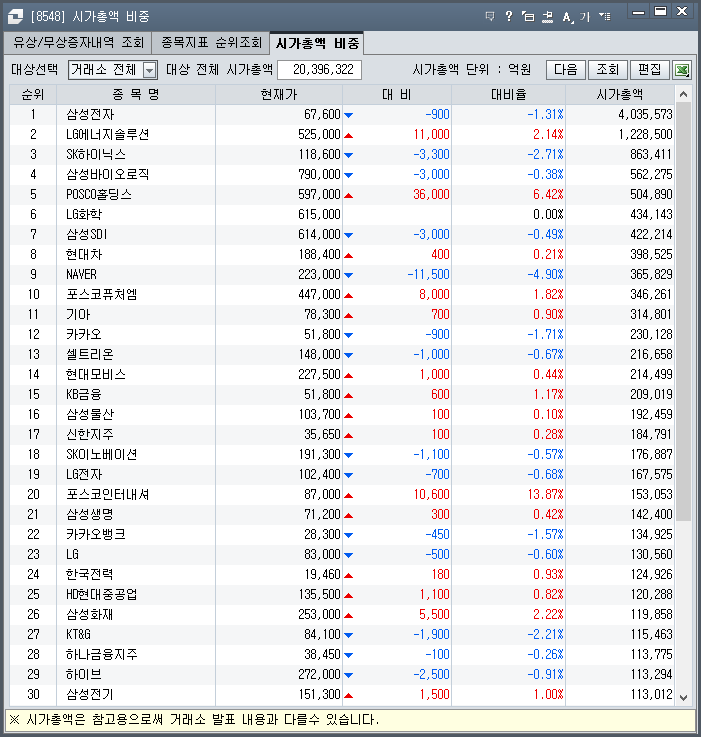Image resolution: width=701 pixels, height=737 pixels.
Task: Click the scrollbar down arrow
Action: click(x=684, y=698)
